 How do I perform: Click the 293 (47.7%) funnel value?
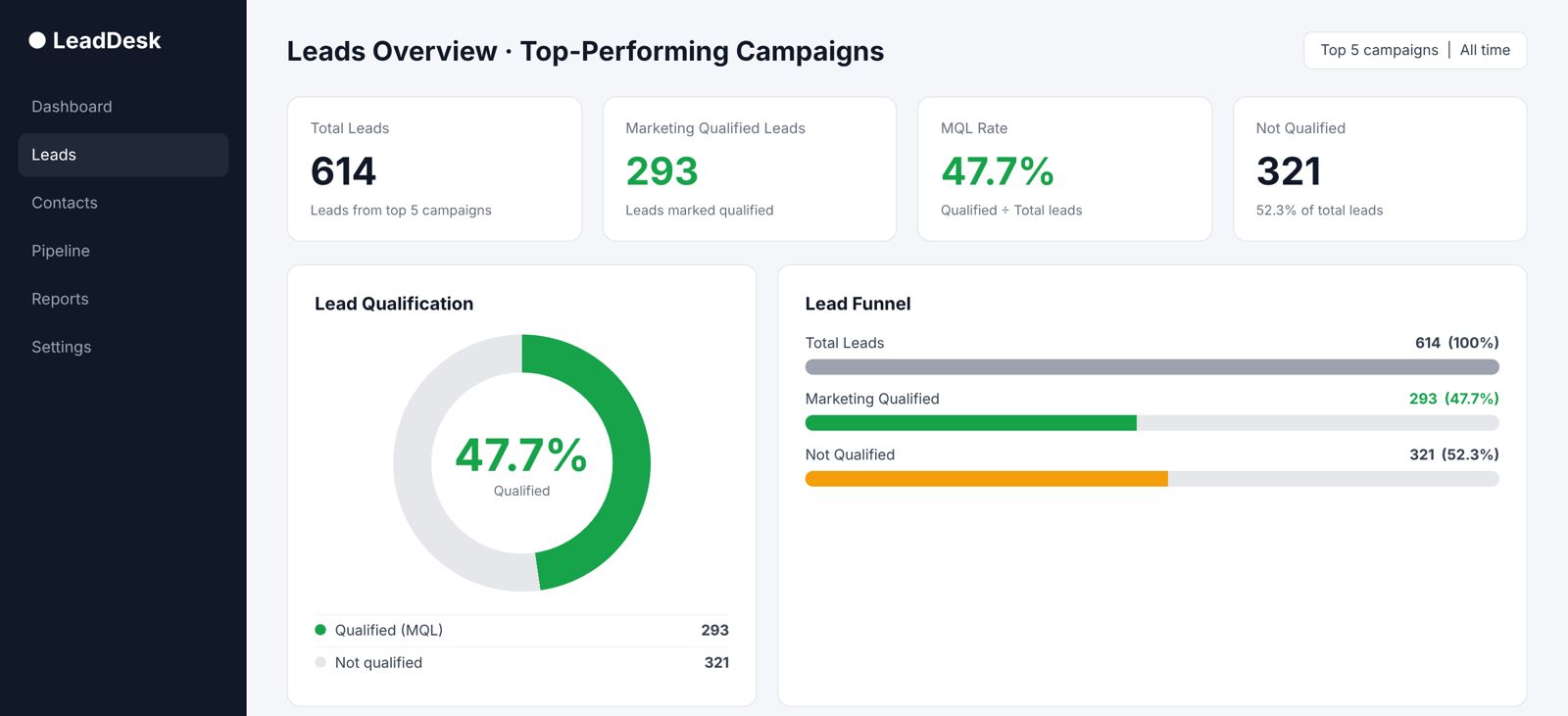[1454, 399]
